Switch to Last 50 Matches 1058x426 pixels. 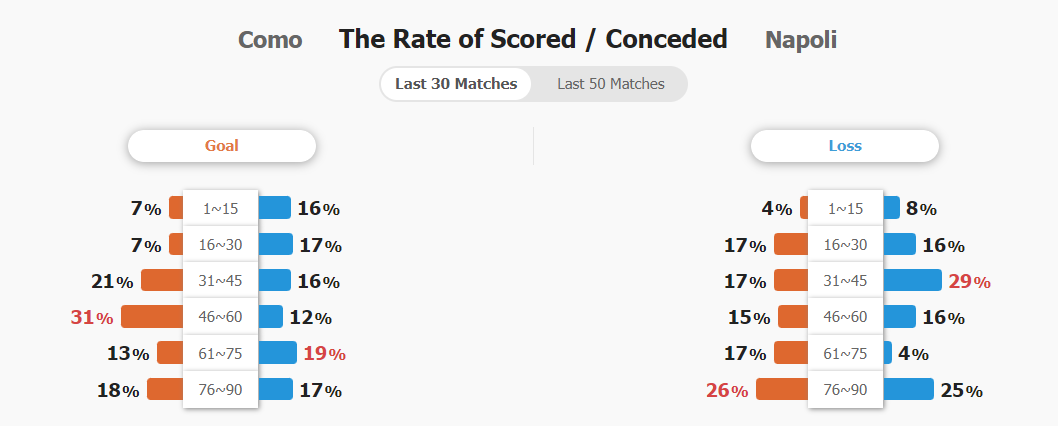pos(610,84)
